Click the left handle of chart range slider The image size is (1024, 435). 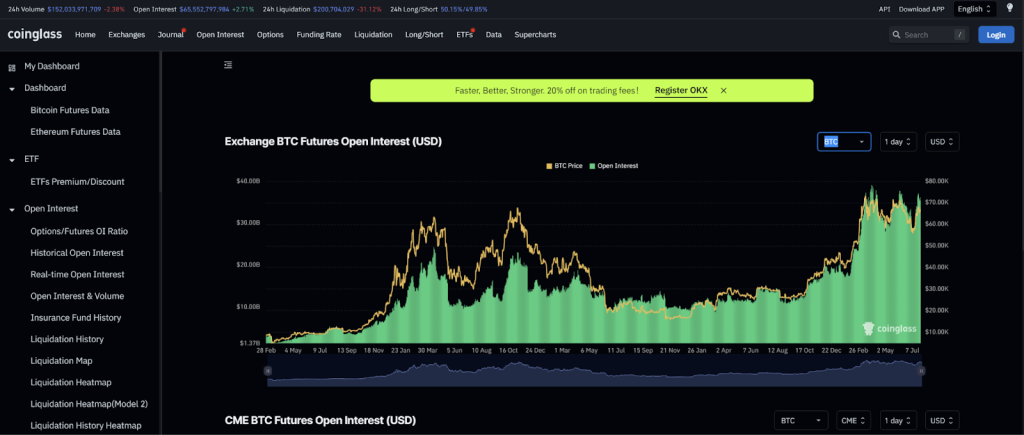coord(267,370)
